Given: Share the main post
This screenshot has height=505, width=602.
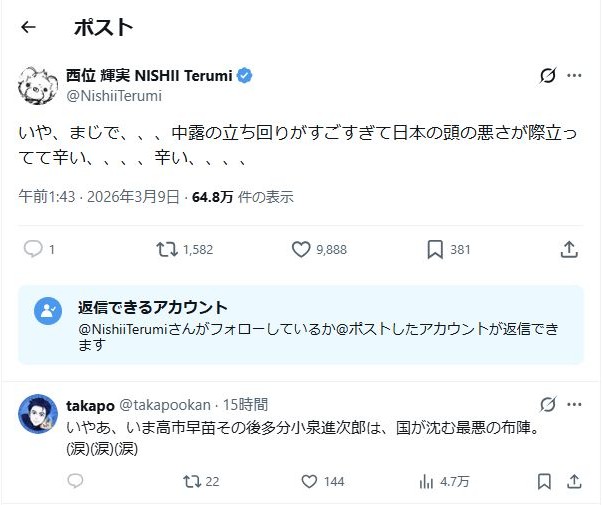Looking at the screenshot, I should point(569,249).
